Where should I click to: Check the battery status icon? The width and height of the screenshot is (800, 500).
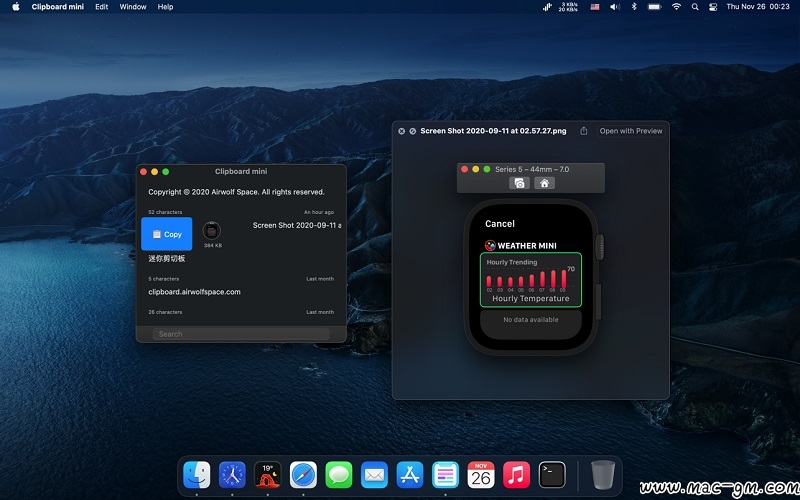pyautogui.click(x=655, y=7)
